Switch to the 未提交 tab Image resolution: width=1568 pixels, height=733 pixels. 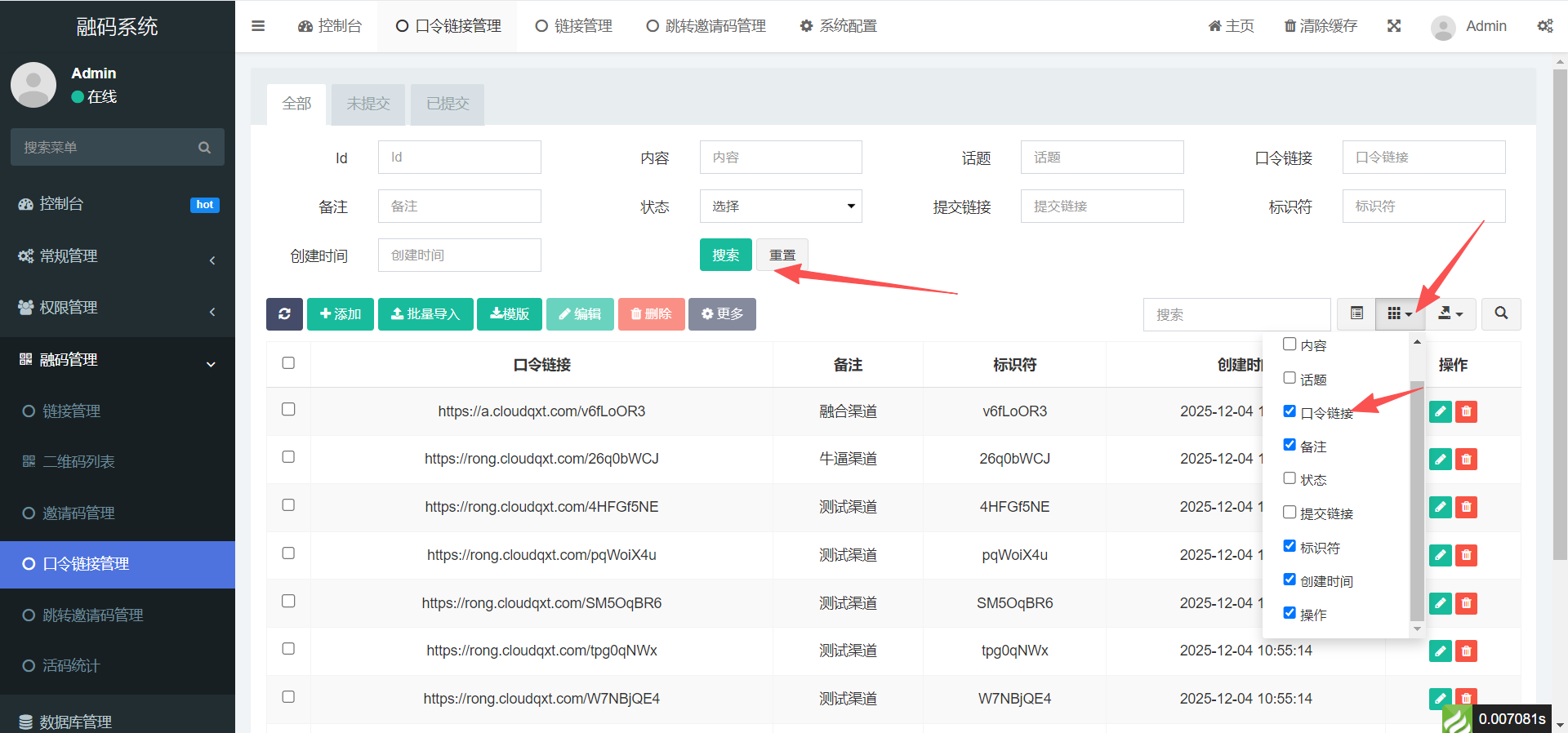pos(367,104)
